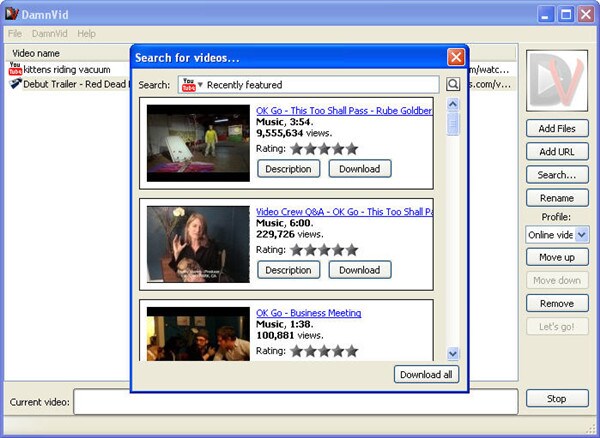This screenshot has height=438, width=600.
Task: Click the 9,555,634 views text
Action: coord(294,133)
